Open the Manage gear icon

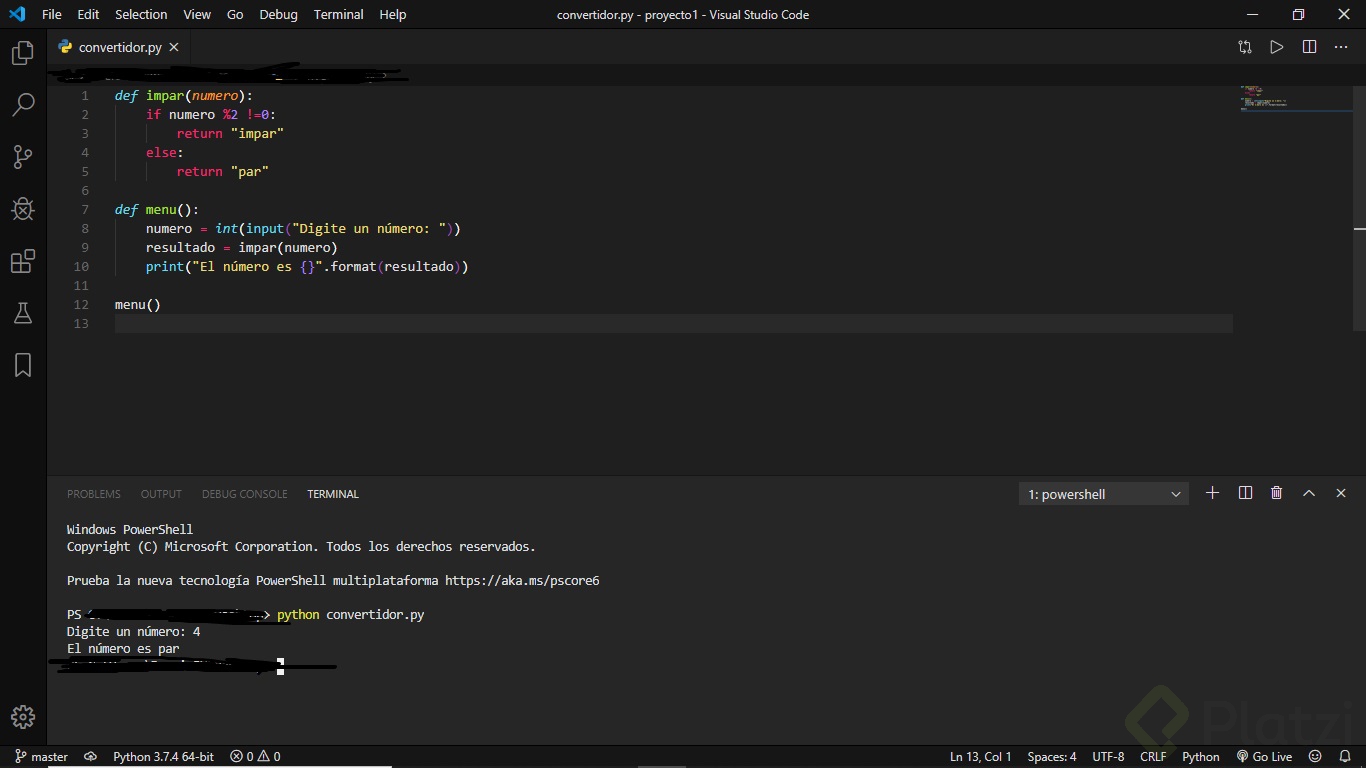23,716
